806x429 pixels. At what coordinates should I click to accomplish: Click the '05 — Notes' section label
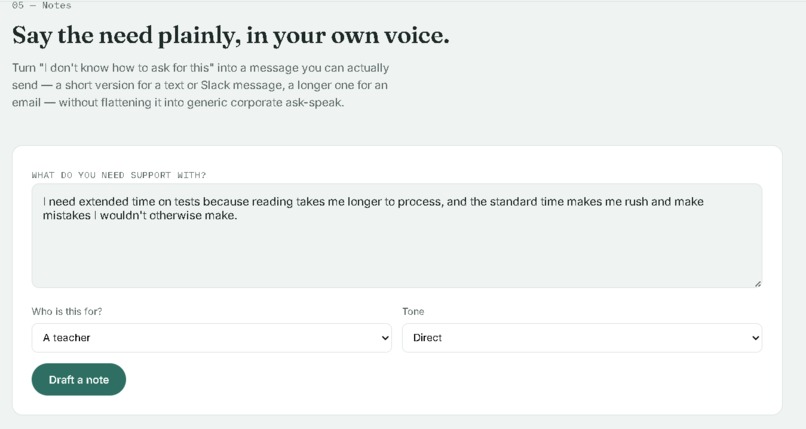[41, 5]
